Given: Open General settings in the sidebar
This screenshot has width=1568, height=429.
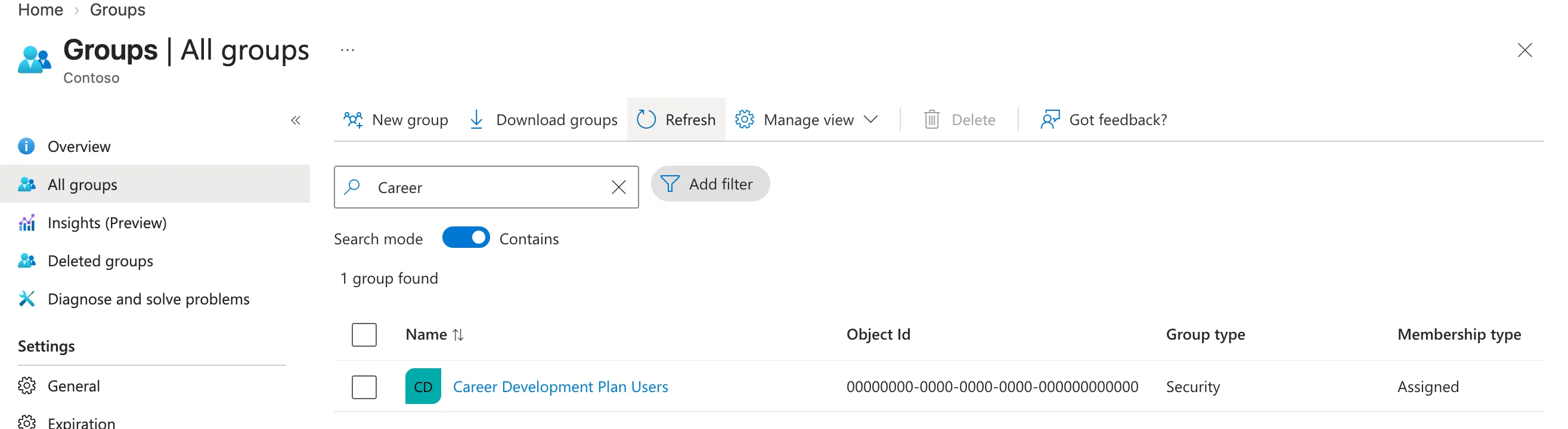Looking at the screenshot, I should click(x=154, y=386).
